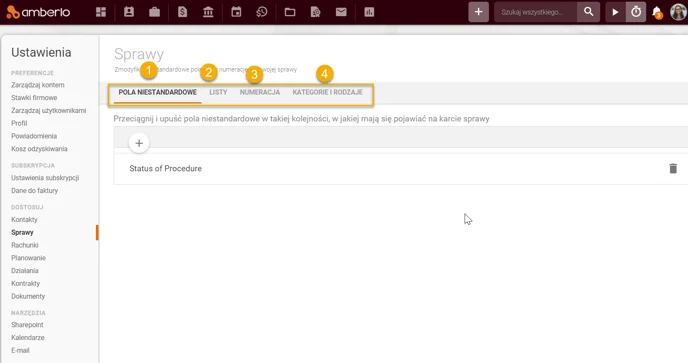Open Działania customization settings
Screen dimensions: 688x363
point(25,271)
